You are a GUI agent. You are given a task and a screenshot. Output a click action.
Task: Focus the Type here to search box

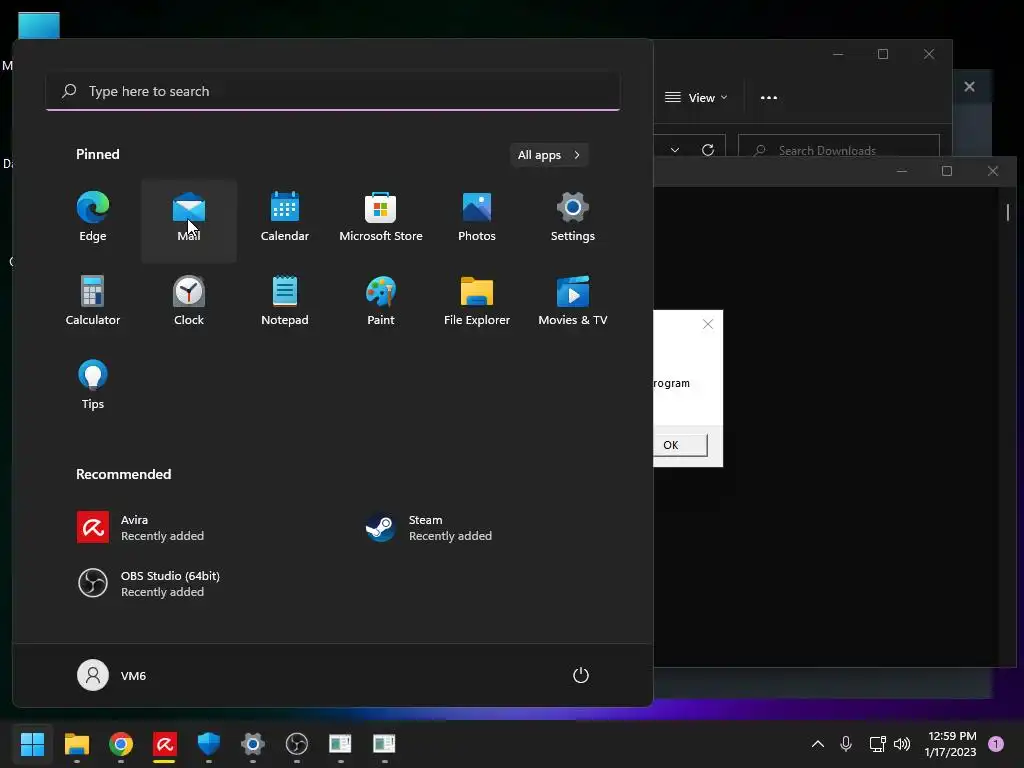[x=333, y=91]
